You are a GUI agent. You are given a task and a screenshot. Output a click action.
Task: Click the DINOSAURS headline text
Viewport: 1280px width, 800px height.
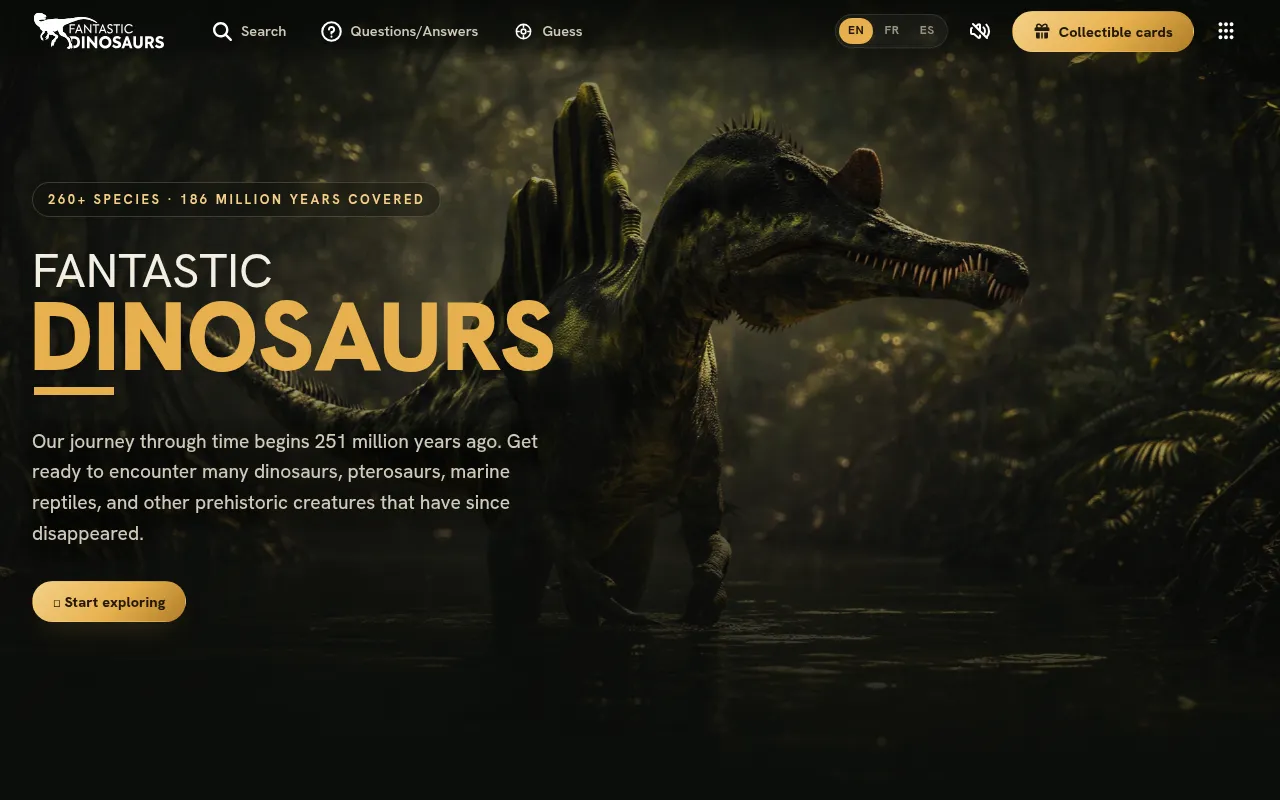292,336
